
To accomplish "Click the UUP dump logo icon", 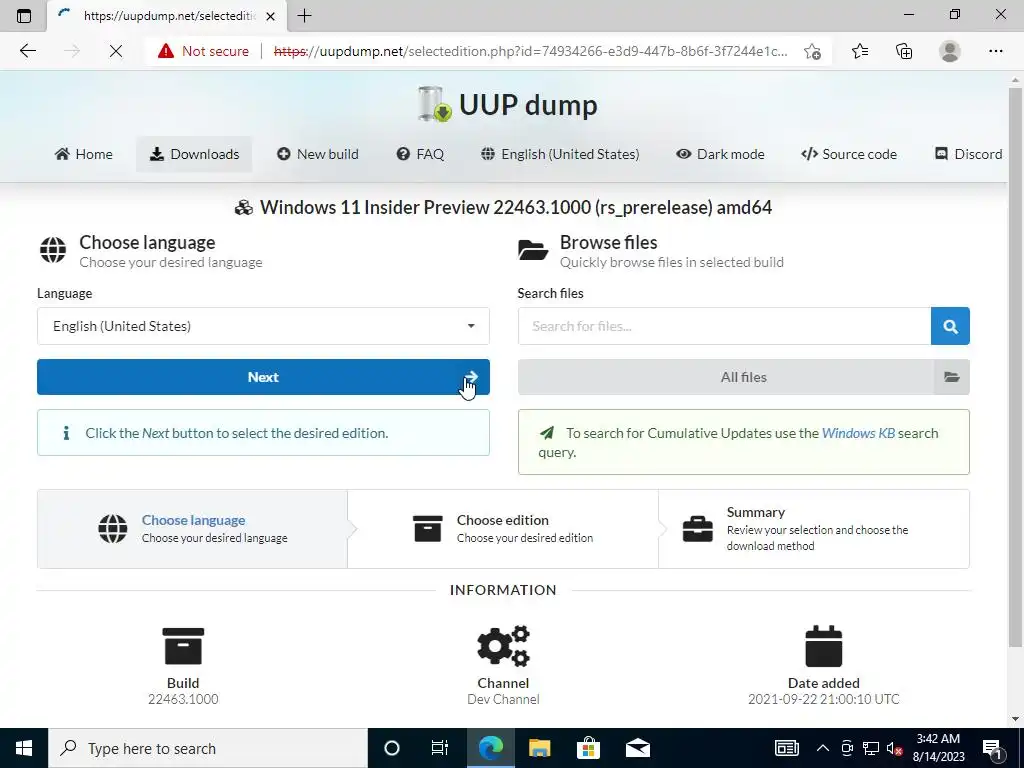I will pyautogui.click(x=434, y=104).
